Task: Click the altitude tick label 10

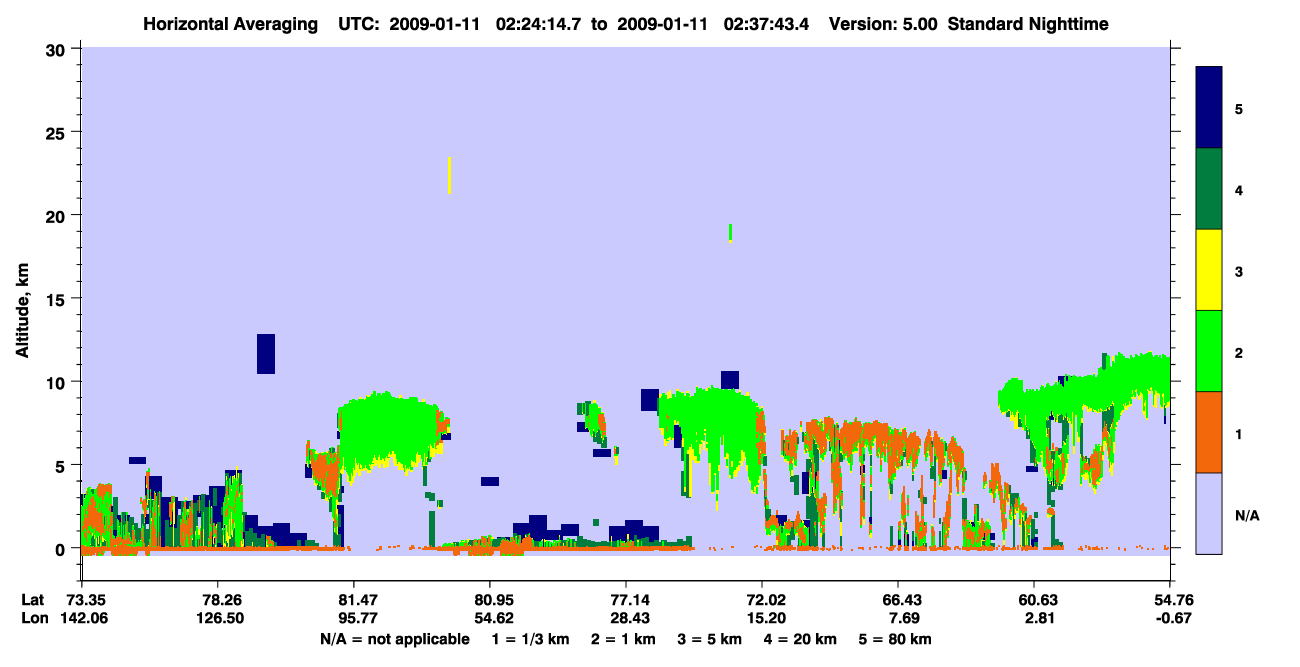Action: tap(58, 382)
